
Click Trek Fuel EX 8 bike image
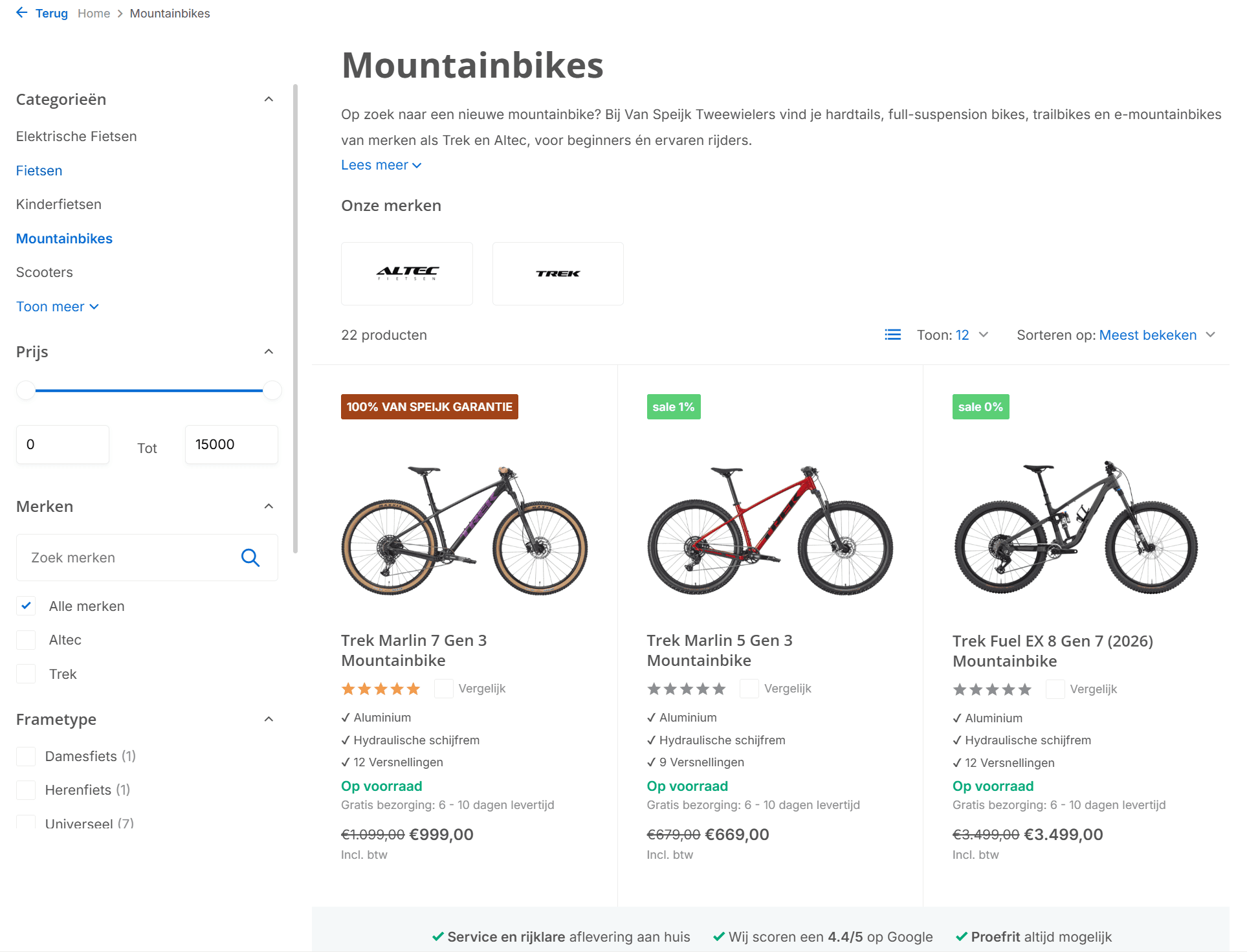pyautogui.click(x=1076, y=527)
